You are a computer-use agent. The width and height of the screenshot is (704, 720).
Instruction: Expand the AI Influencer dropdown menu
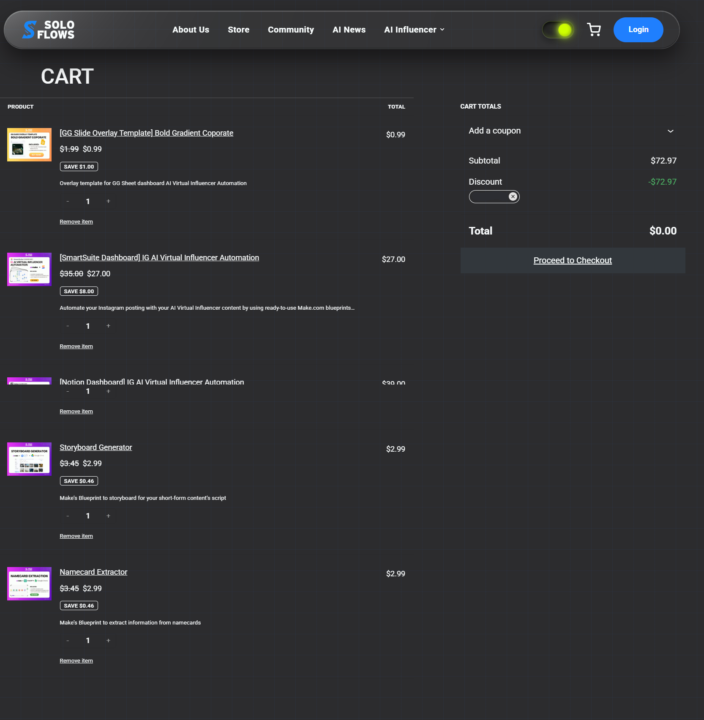414,30
